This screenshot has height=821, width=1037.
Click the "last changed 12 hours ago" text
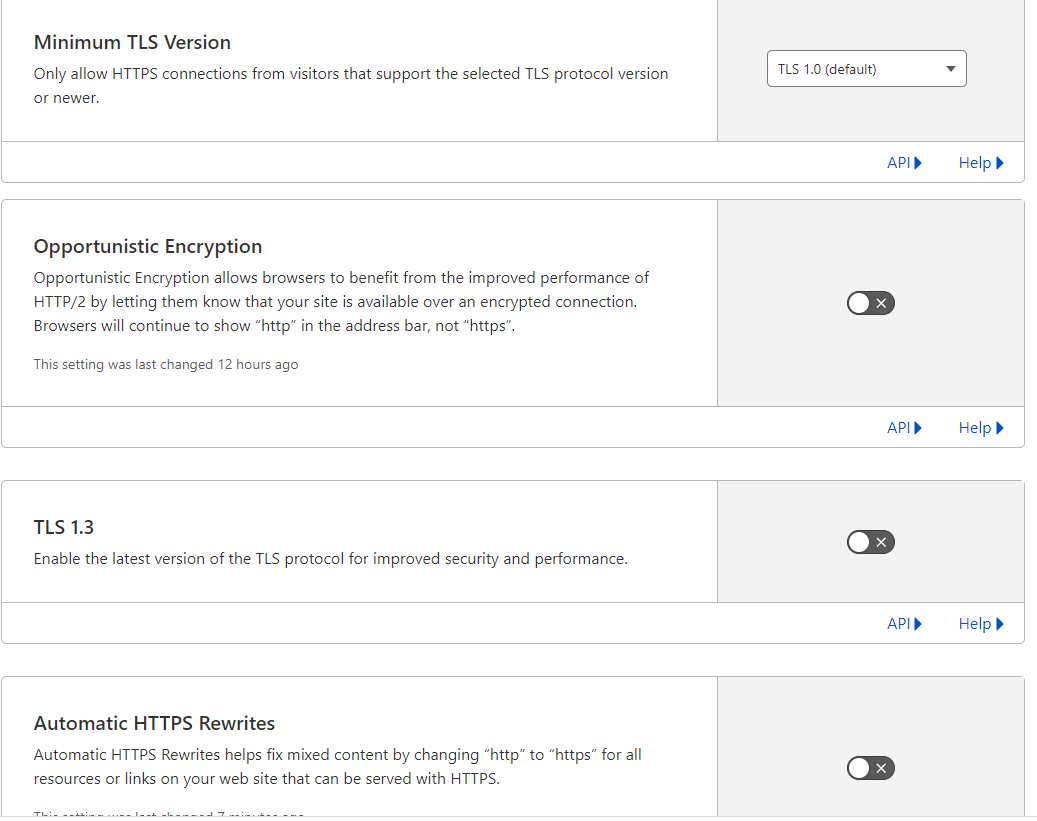pos(166,364)
